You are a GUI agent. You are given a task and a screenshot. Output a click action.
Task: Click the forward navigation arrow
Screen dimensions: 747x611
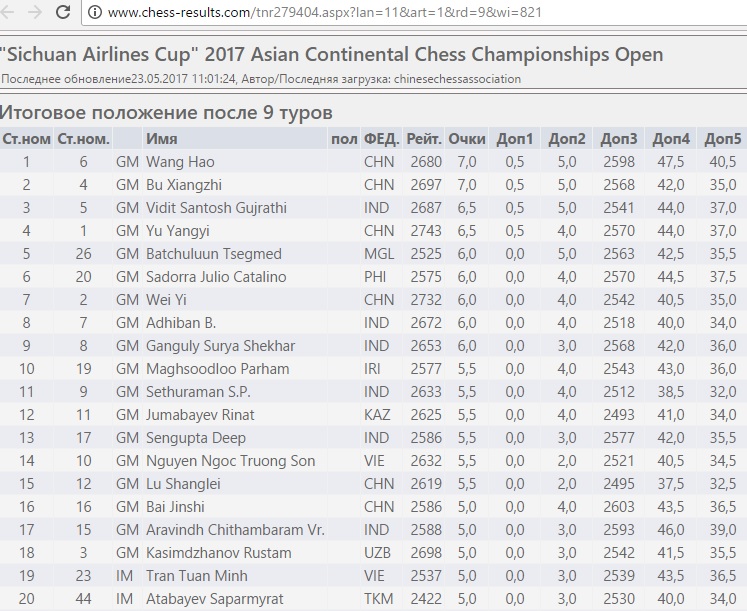point(35,12)
